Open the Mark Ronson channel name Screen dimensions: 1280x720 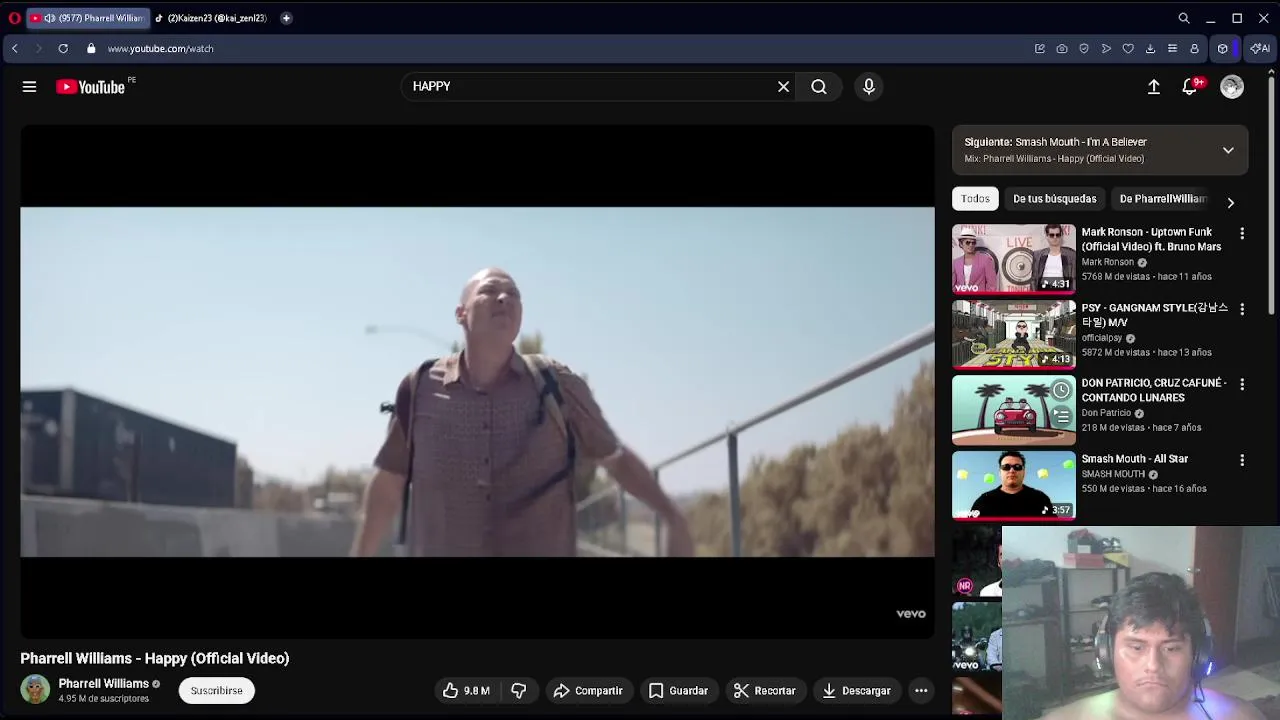pyautogui.click(x=1107, y=262)
